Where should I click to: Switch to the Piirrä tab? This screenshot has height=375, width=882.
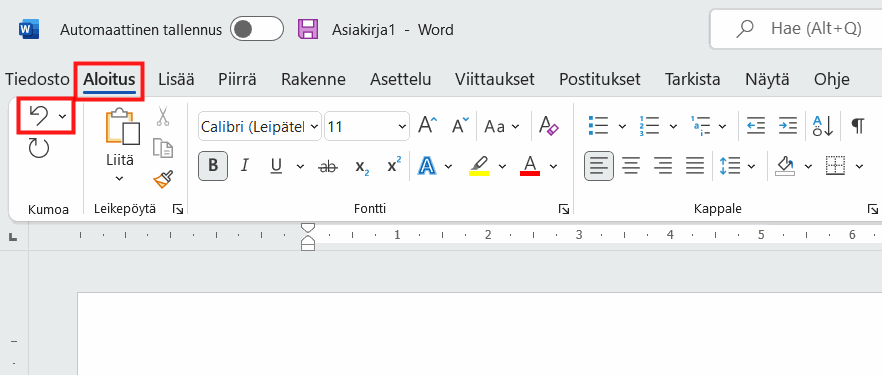[237, 79]
